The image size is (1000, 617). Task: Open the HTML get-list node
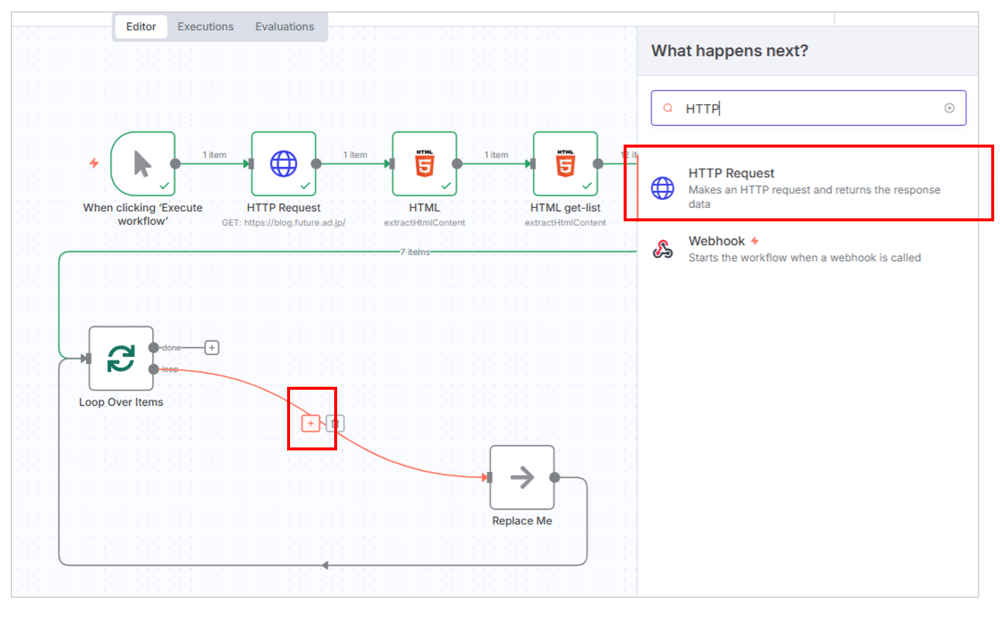565,163
